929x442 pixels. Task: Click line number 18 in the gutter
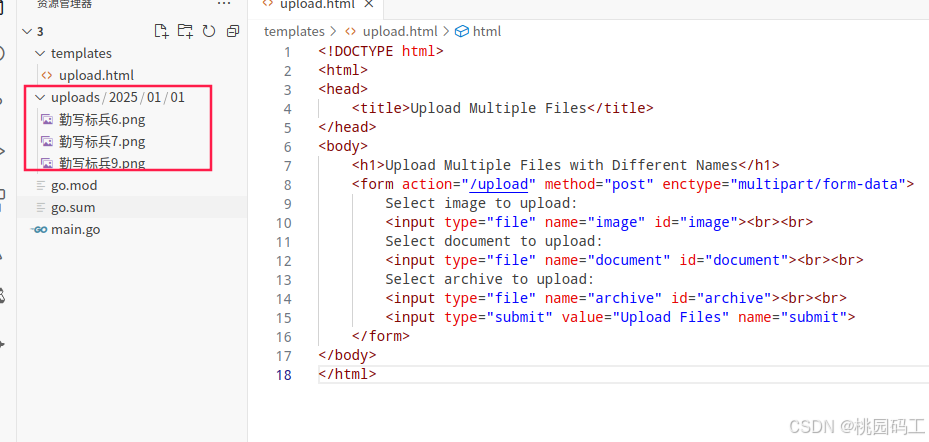coord(284,374)
